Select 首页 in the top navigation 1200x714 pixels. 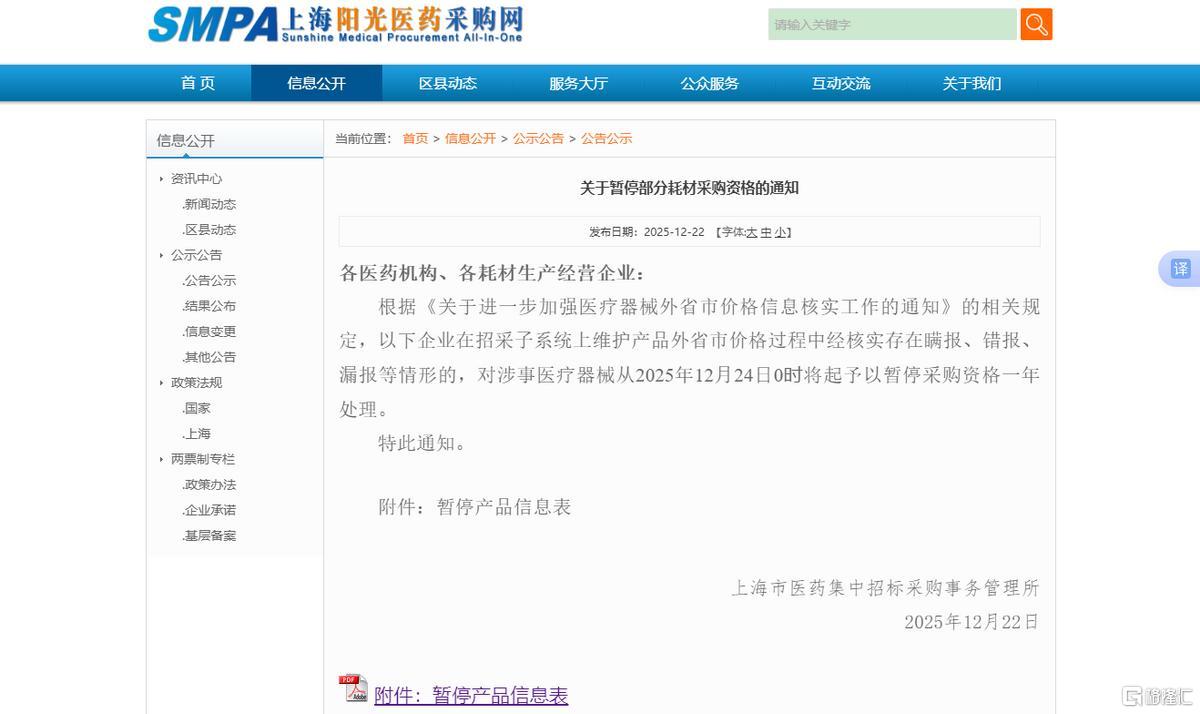click(198, 83)
